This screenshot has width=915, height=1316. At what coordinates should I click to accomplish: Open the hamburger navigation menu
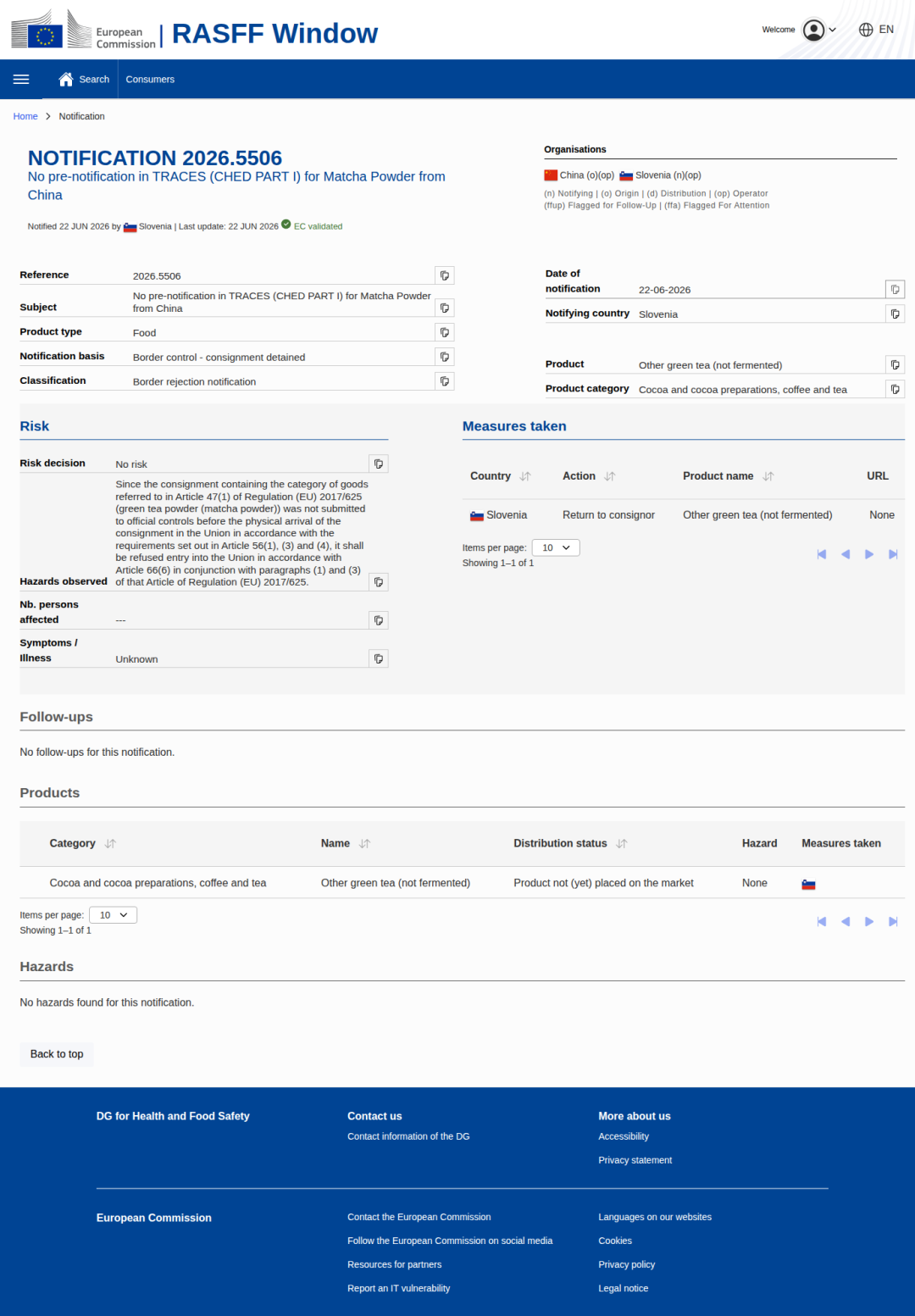pos(21,80)
